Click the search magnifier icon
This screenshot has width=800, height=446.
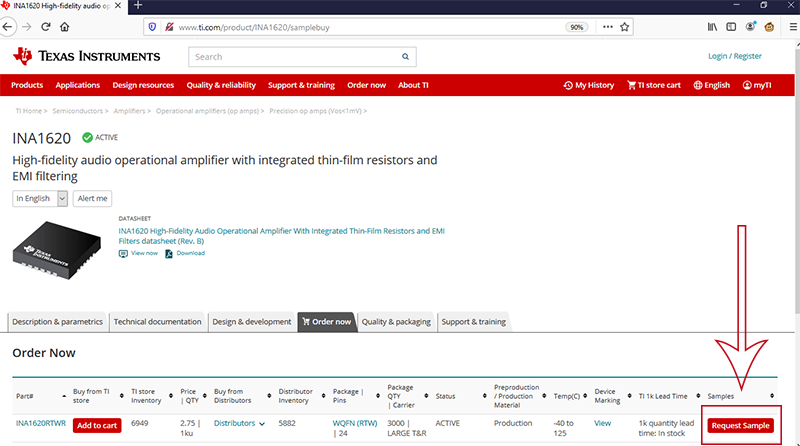(405, 57)
